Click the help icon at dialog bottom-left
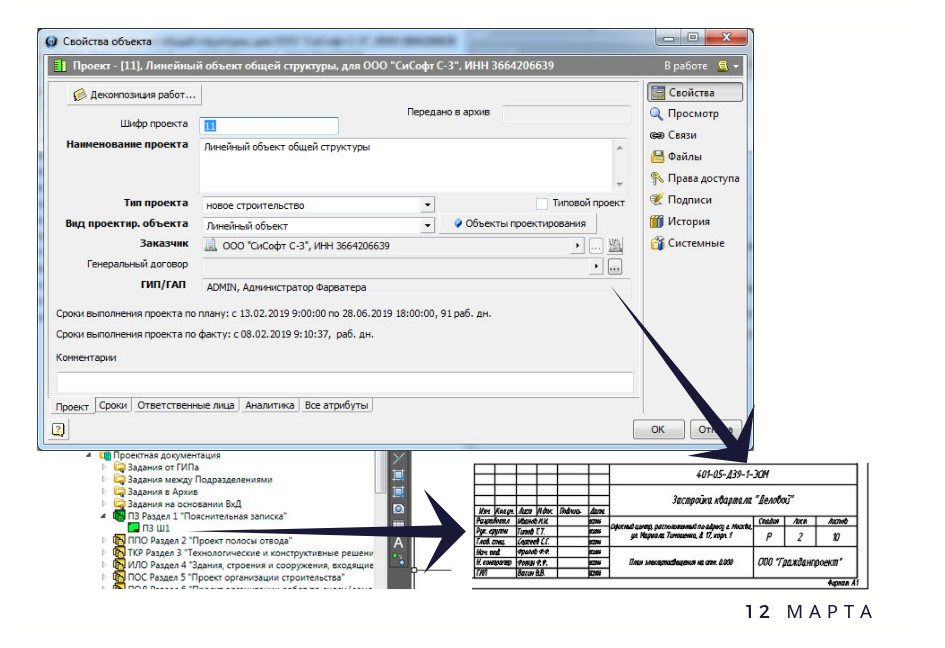Screen dimensions: 945x648 [58, 429]
